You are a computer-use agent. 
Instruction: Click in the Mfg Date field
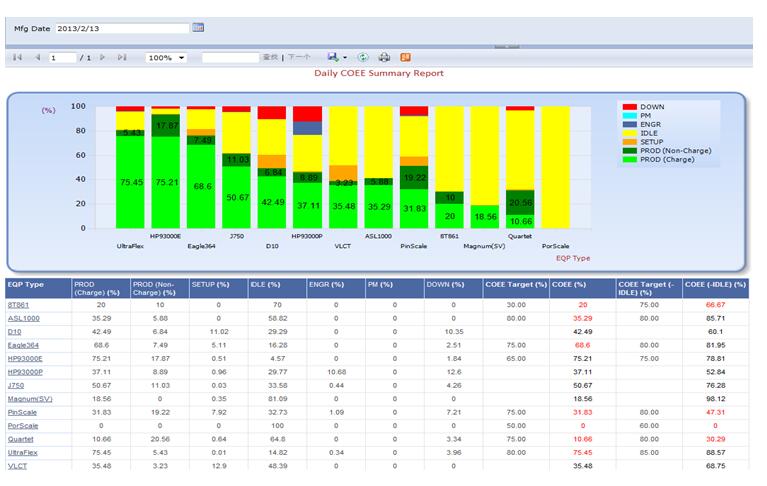(x=120, y=28)
